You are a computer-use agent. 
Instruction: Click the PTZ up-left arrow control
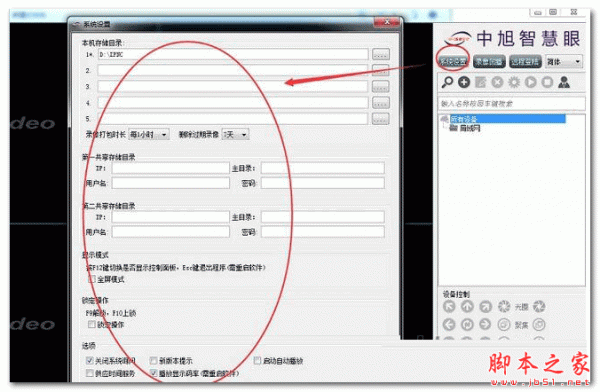tap(449, 306)
